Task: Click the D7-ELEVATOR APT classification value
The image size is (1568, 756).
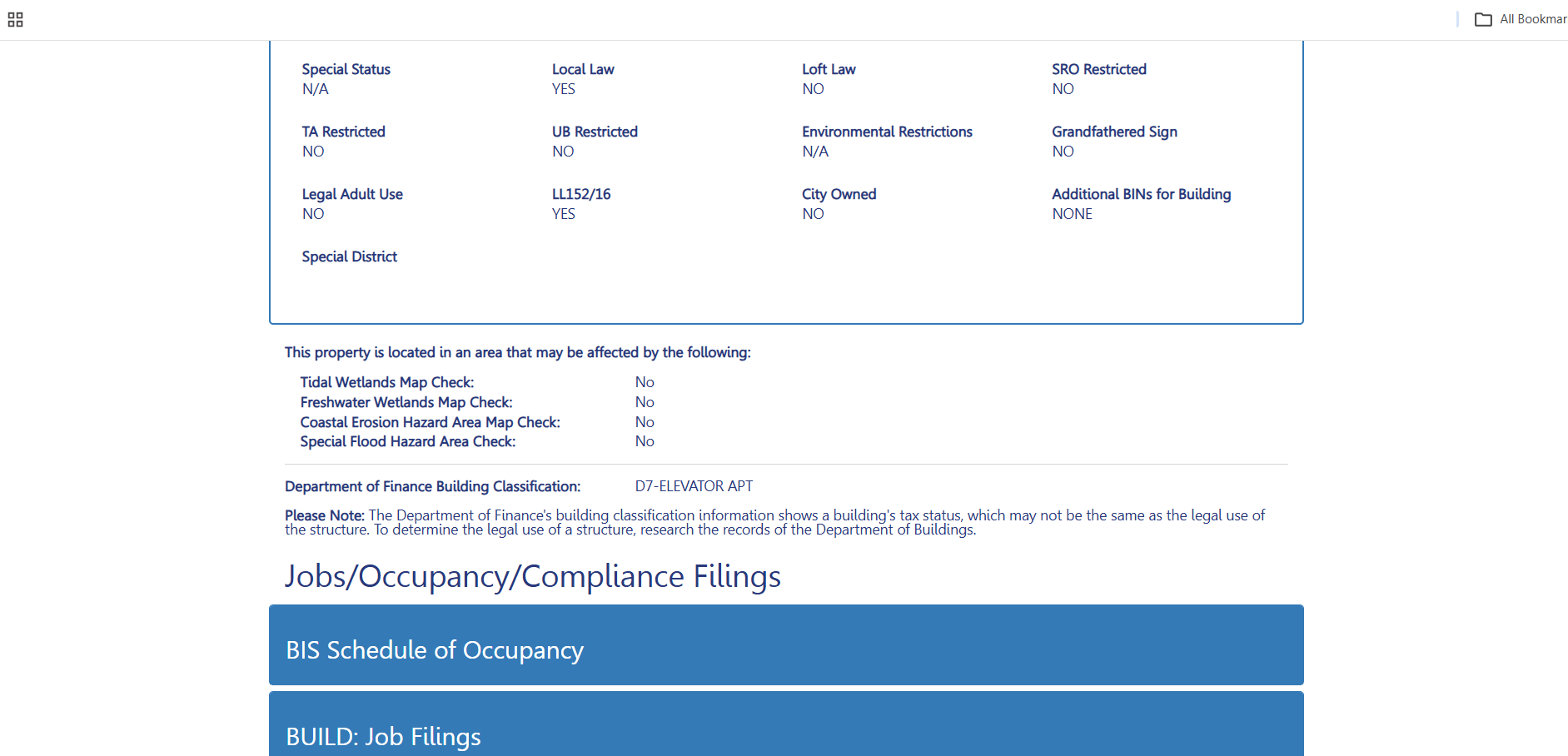Action: [694, 486]
